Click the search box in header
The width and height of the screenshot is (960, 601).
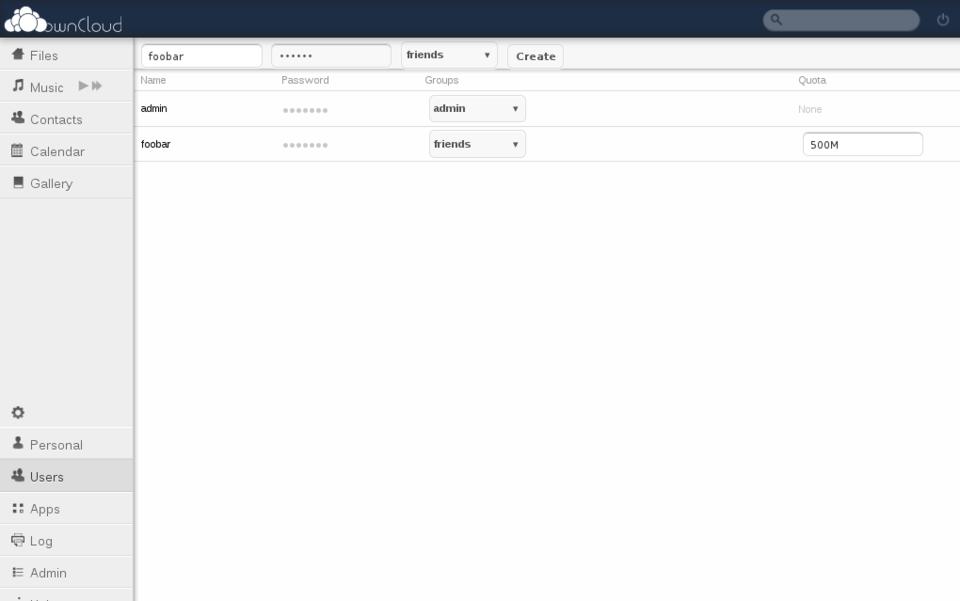[x=846, y=20]
